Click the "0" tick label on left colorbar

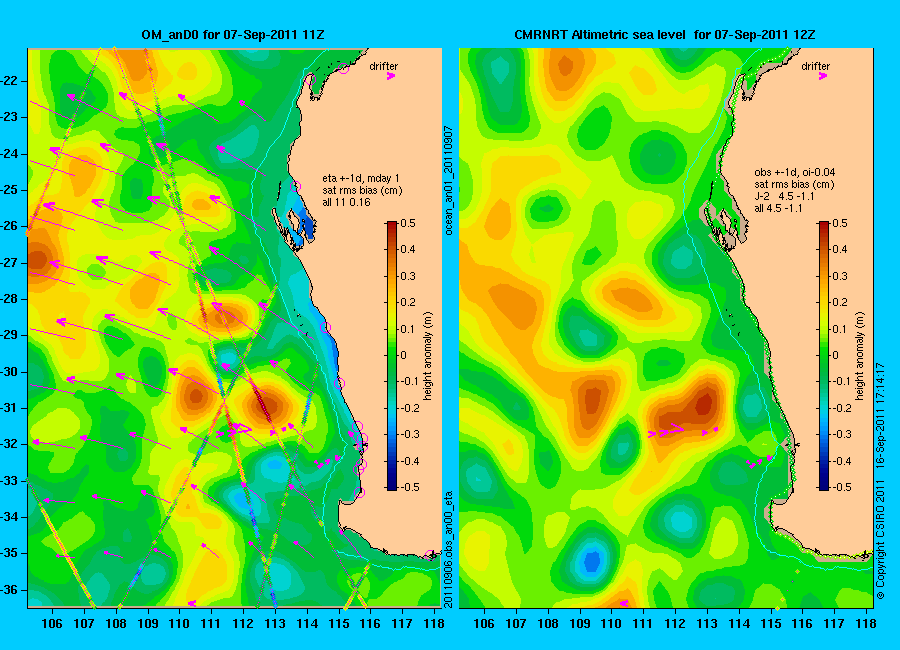point(404,355)
